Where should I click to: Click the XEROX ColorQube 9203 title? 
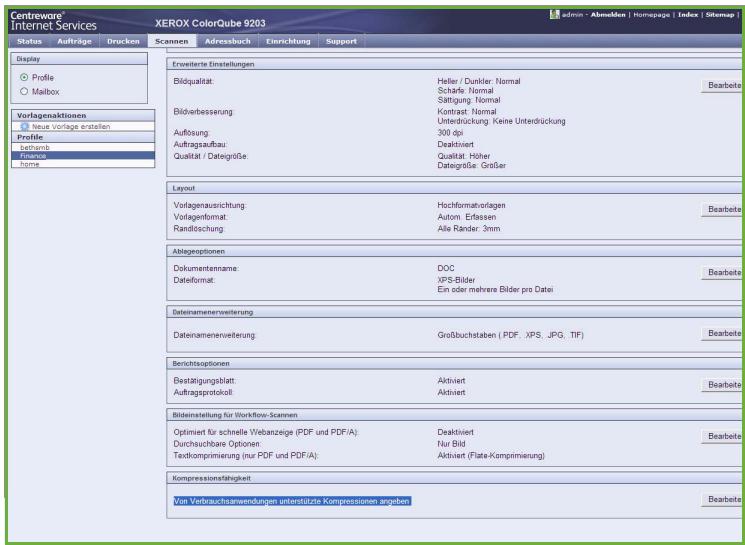click(x=210, y=23)
